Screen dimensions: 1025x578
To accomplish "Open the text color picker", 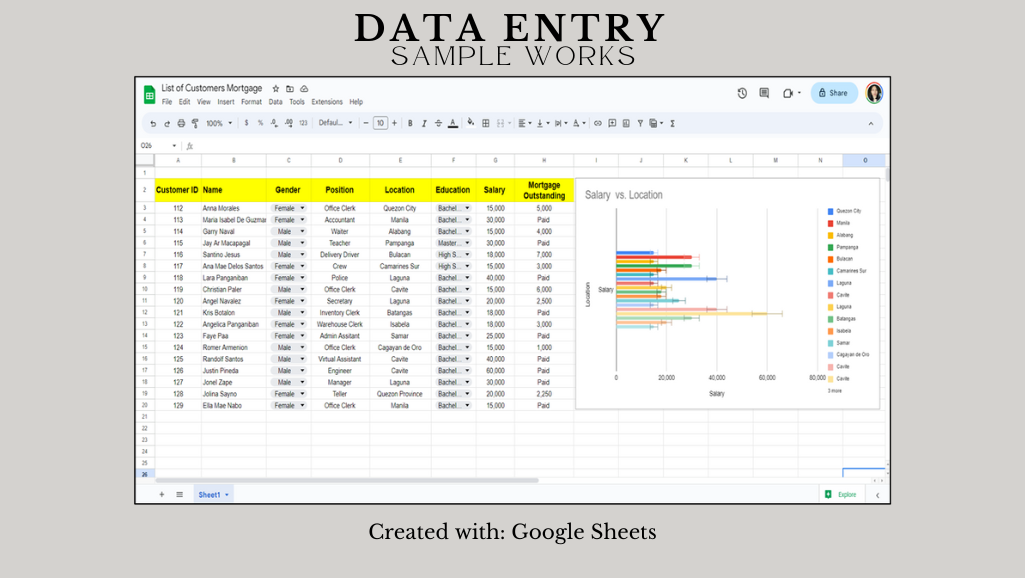I will [x=452, y=123].
